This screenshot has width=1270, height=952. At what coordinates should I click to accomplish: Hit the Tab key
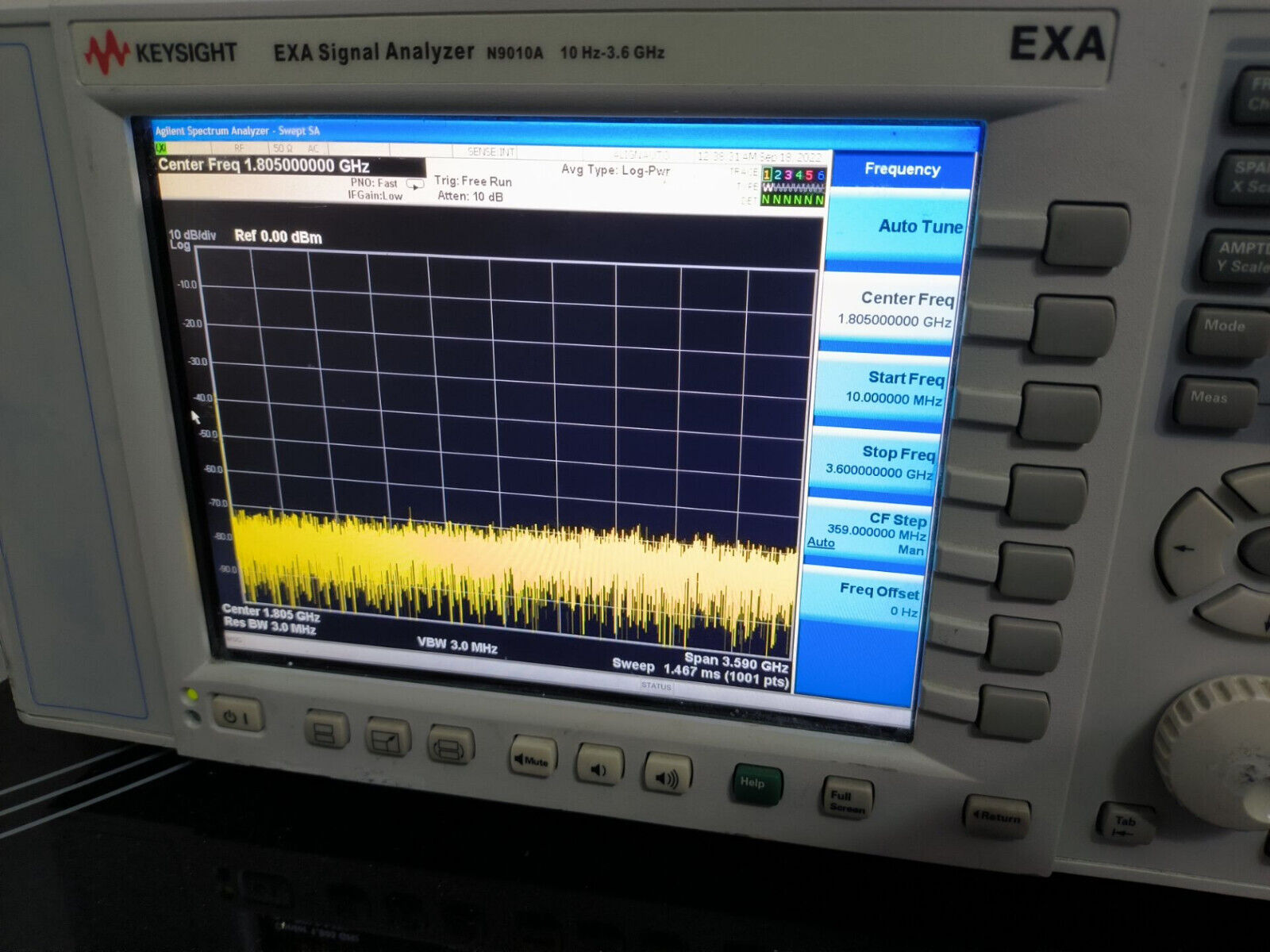pyautogui.click(x=1124, y=823)
